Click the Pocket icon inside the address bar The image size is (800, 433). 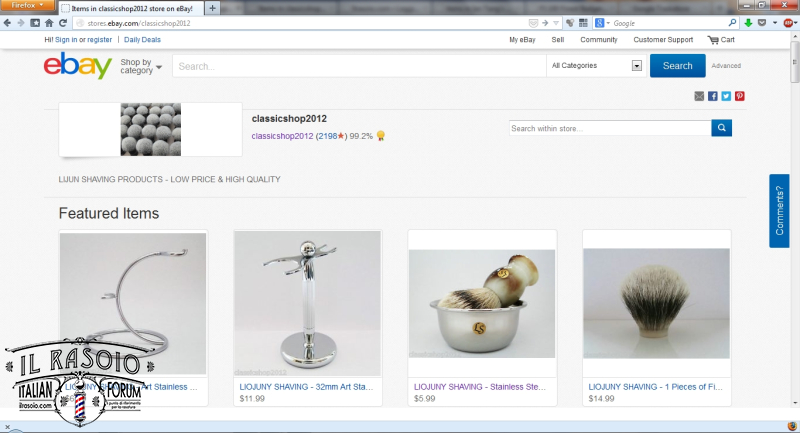click(533, 23)
